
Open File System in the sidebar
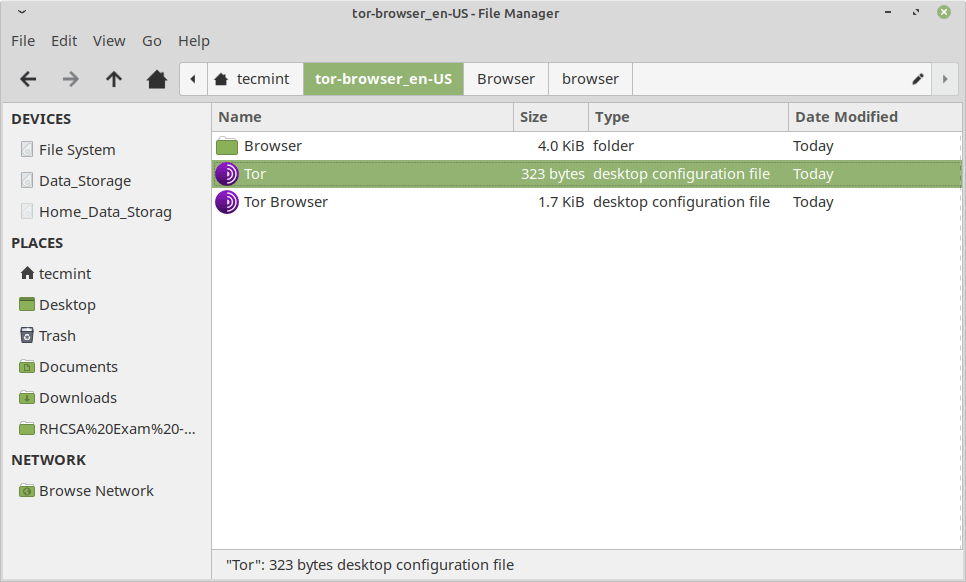77,150
